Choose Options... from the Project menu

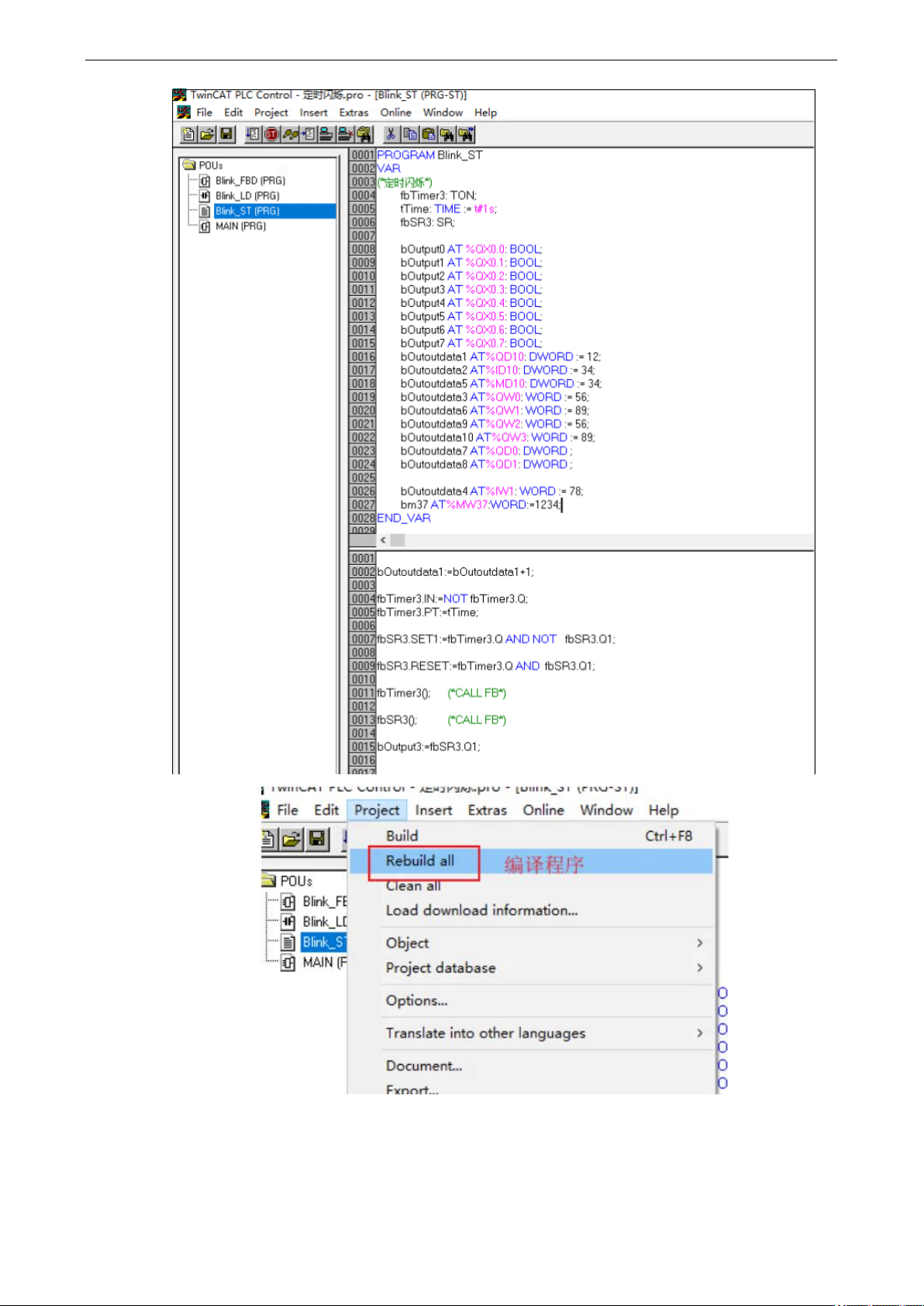pos(531,1000)
